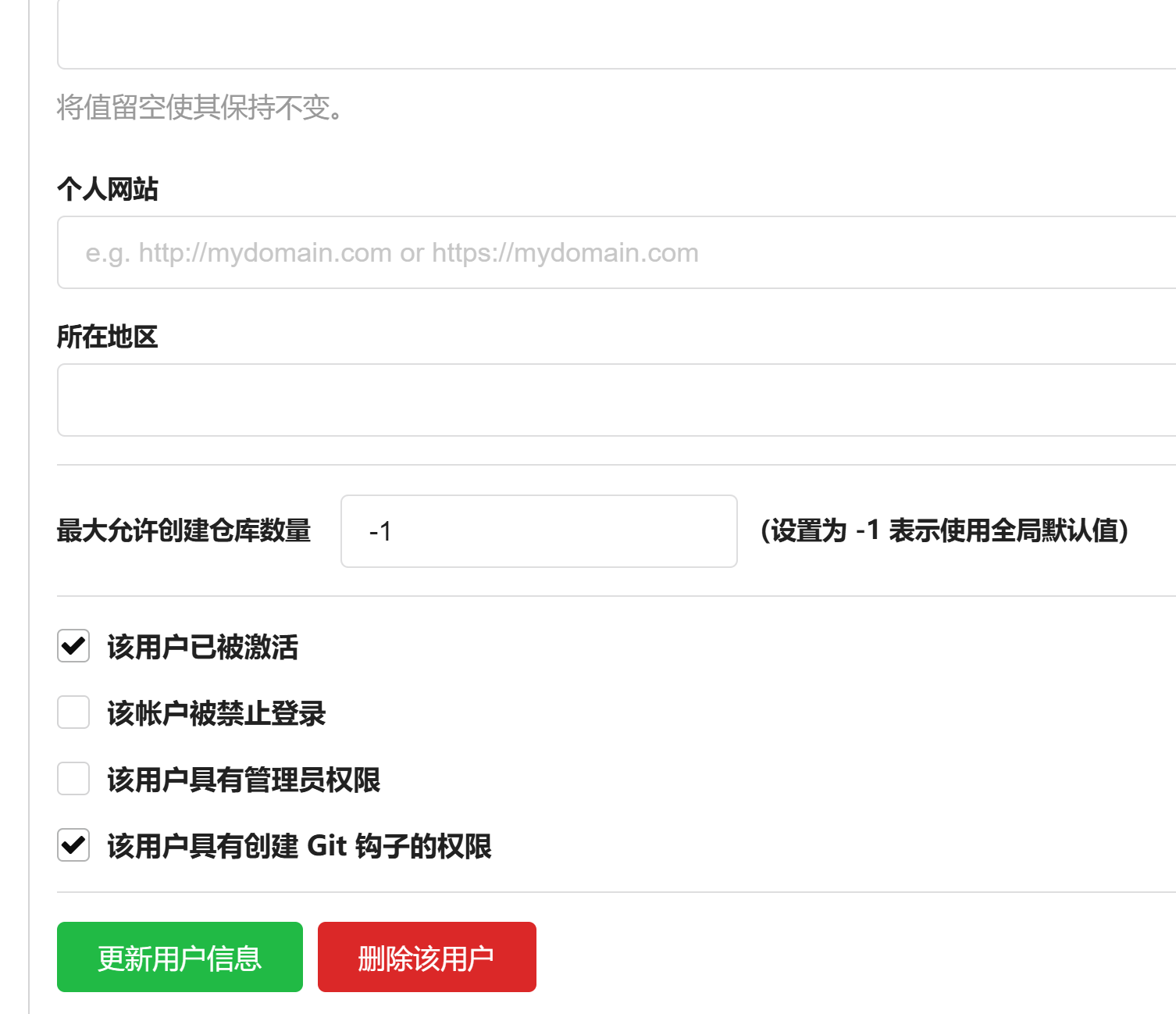
Task: Click the 该帐户被禁止登录 label text
Action: tap(216, 713)
